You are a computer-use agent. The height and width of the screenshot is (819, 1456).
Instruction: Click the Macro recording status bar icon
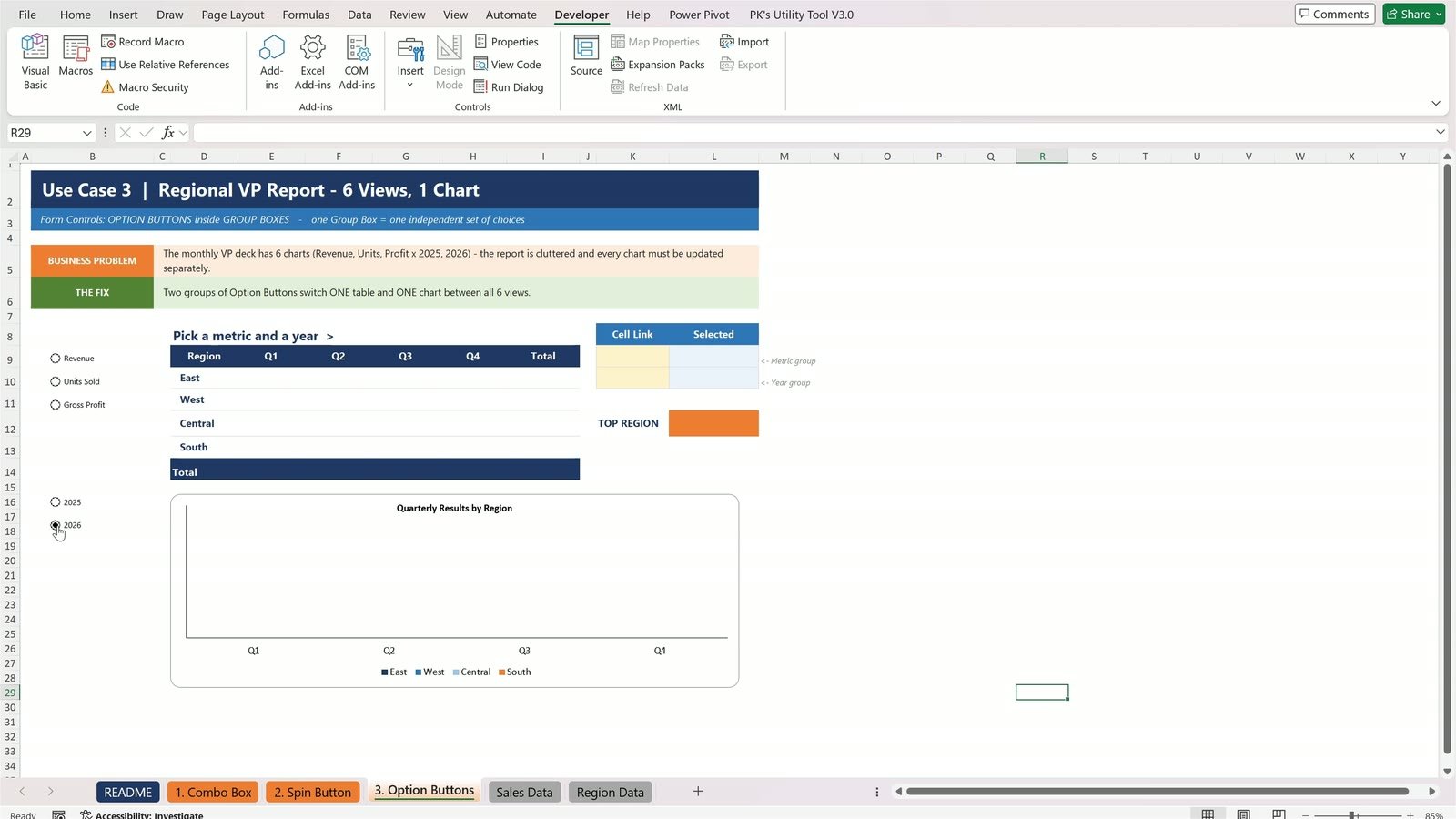click(58, 814)
